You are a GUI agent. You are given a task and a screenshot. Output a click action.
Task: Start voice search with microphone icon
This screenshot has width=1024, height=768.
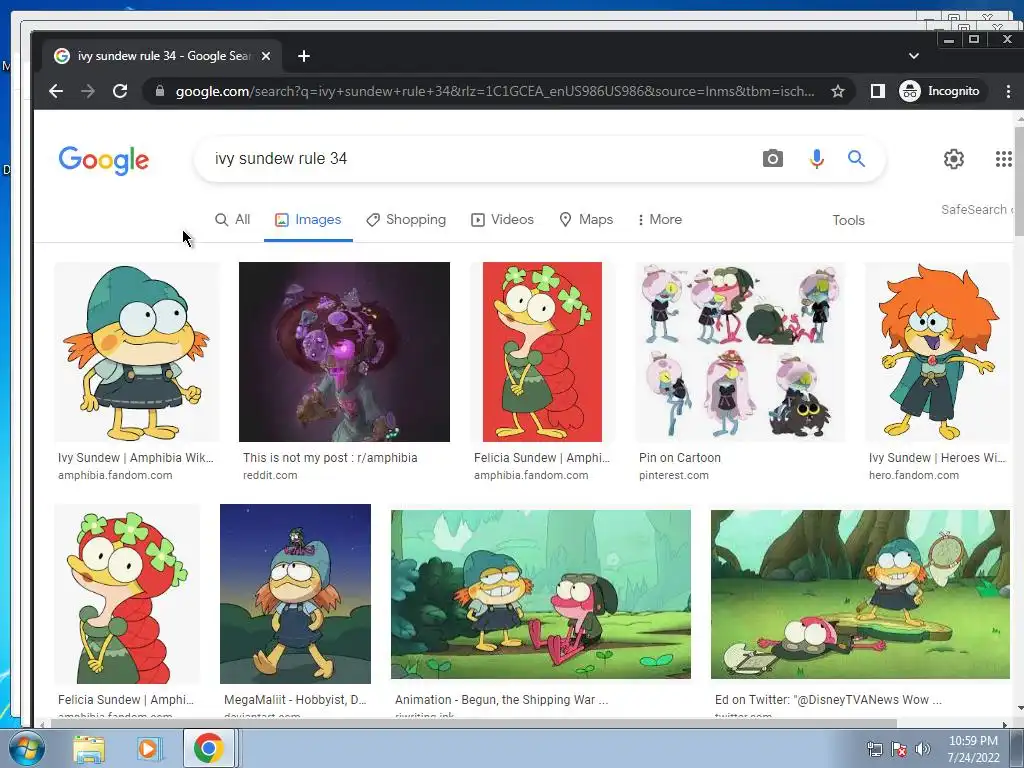click(x=816, y=159)
